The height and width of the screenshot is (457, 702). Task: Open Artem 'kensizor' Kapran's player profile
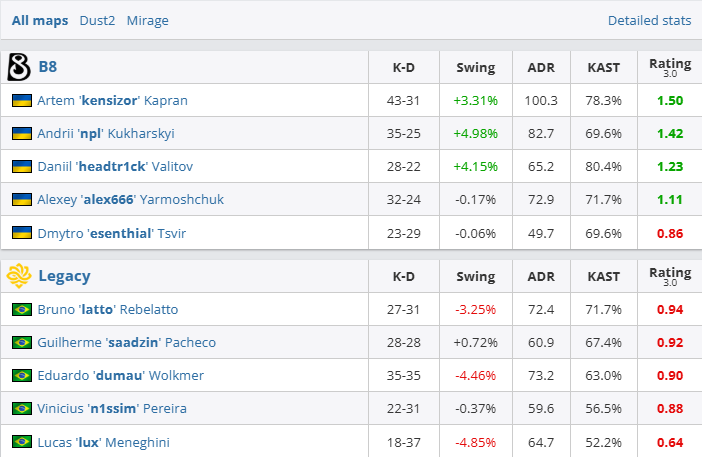pyautogui.click(x=112, y=101)
